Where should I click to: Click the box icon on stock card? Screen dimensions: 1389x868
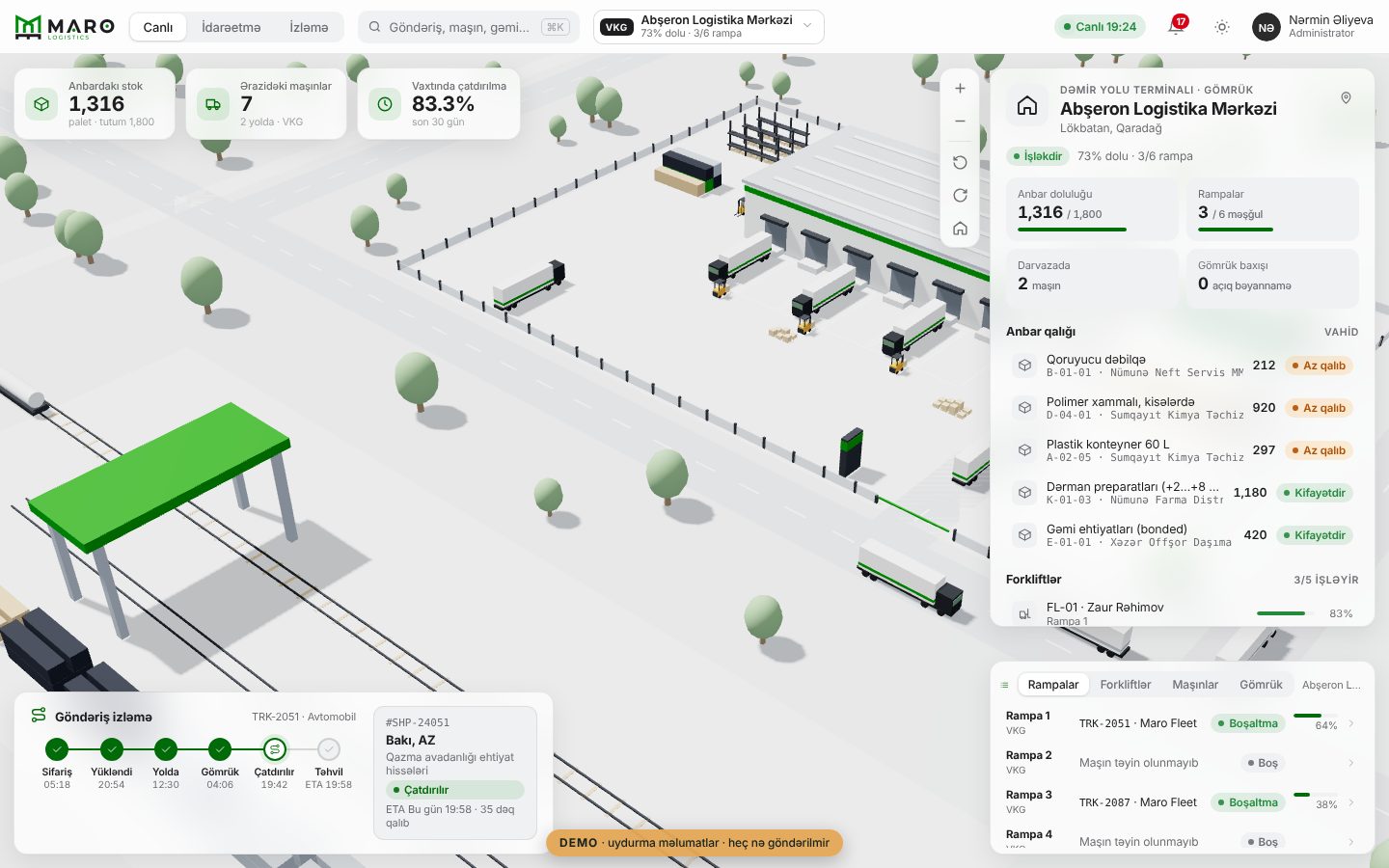41,104
